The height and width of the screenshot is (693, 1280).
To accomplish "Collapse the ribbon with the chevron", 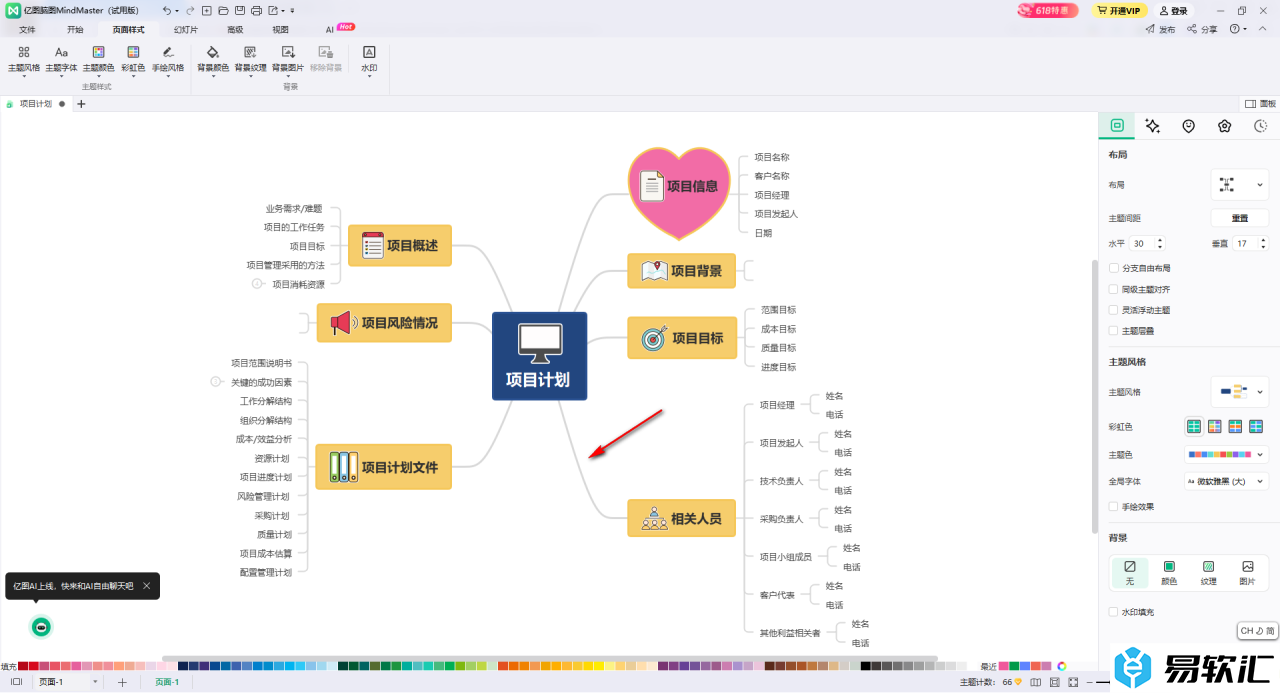I will click(1261, 29).
